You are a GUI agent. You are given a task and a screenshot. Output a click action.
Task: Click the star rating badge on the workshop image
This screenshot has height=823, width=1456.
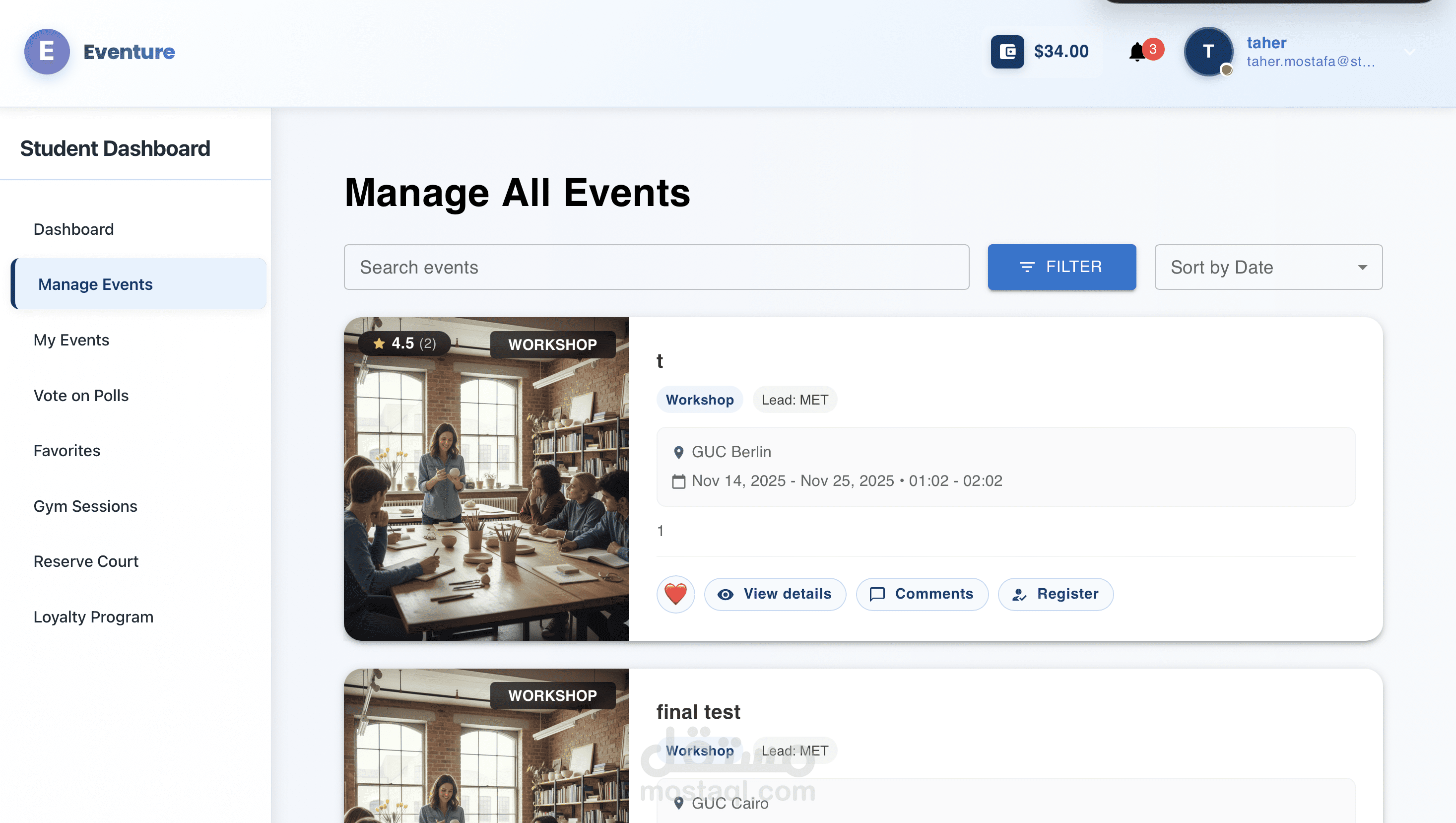coord(402,343)
